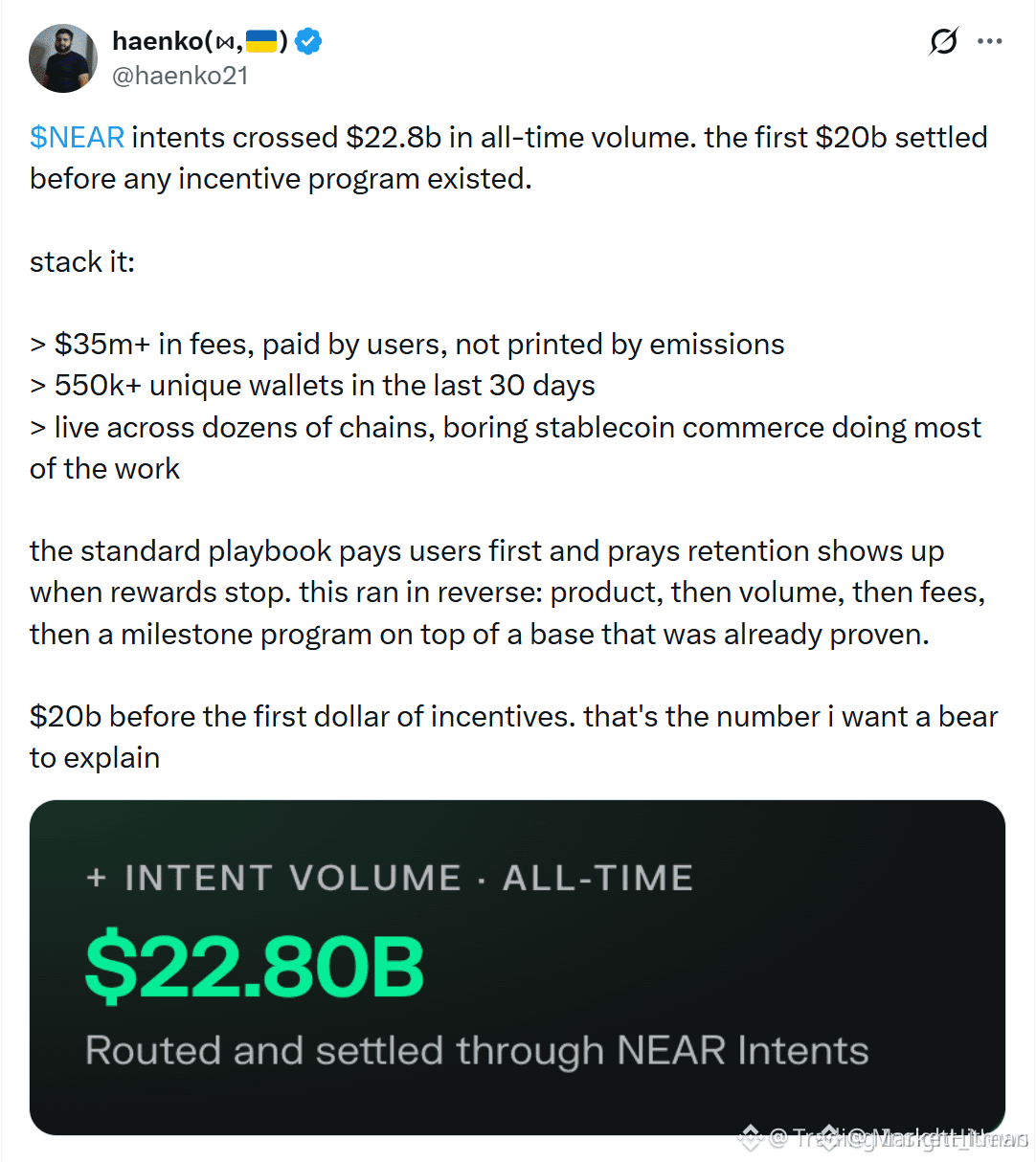Click the bowtie symbol beside haenko
The image size is (1036, 1162).
(x=224, y=43)
